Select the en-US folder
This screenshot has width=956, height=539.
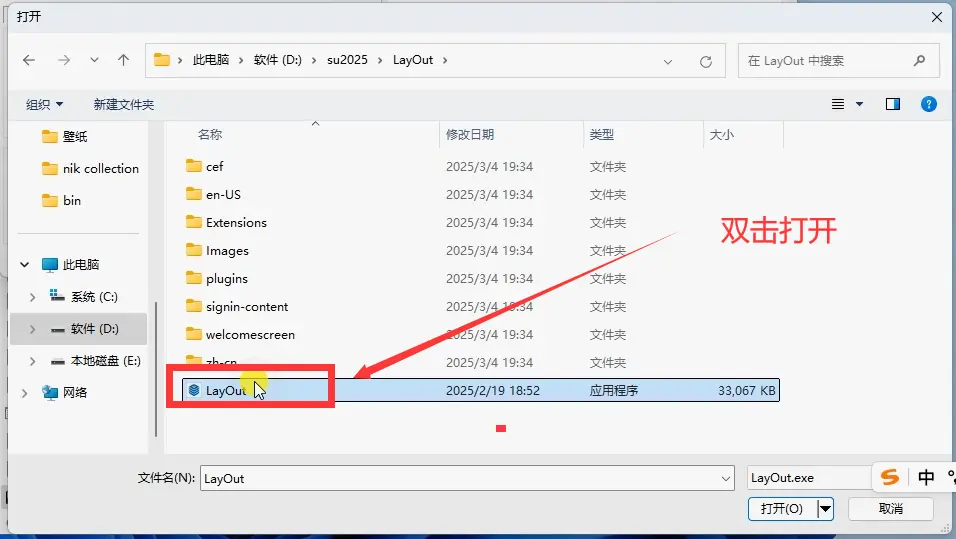(213, 195)
